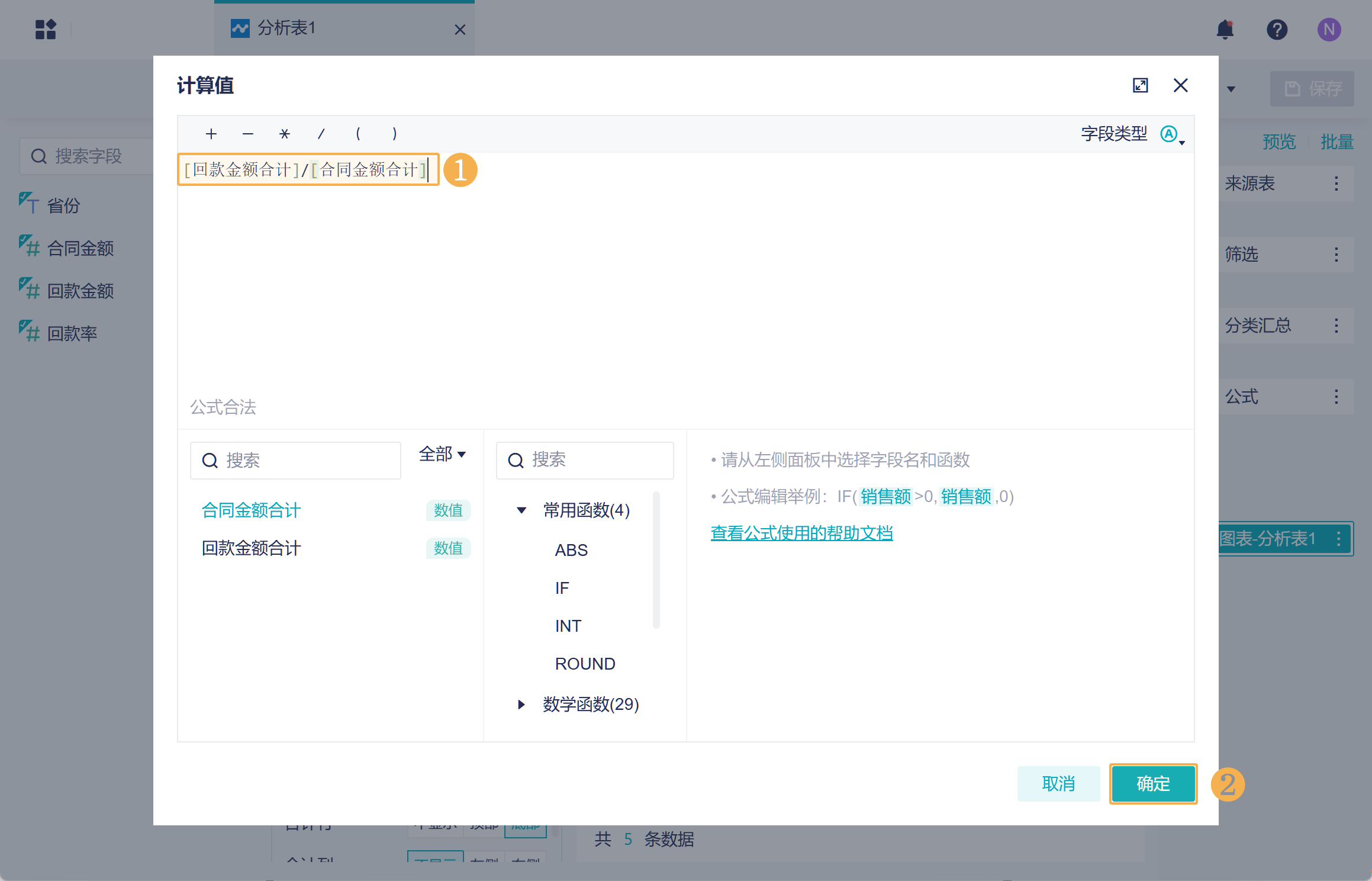1372x881 pixels.
Task: Expand the dialog to fullscreen
Action: coord(1140,85)
